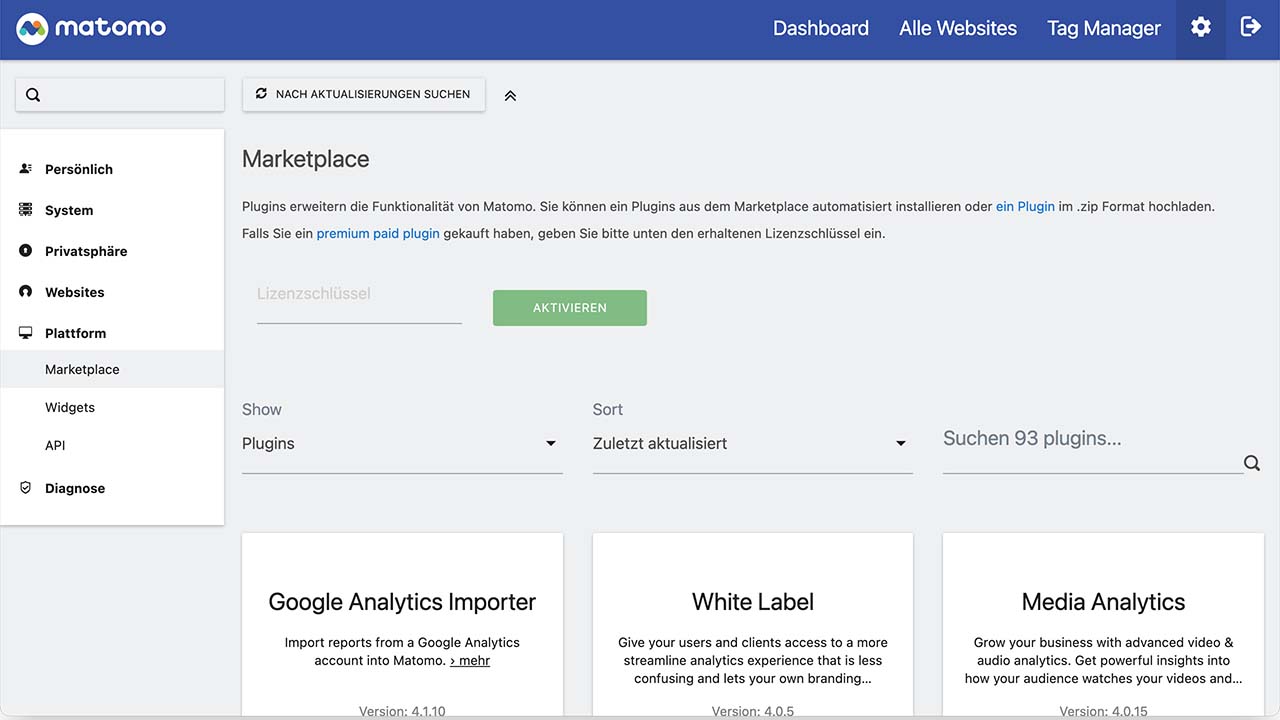Click the Plattform monitor icon
1280x720 pixels.
[26, 333]
